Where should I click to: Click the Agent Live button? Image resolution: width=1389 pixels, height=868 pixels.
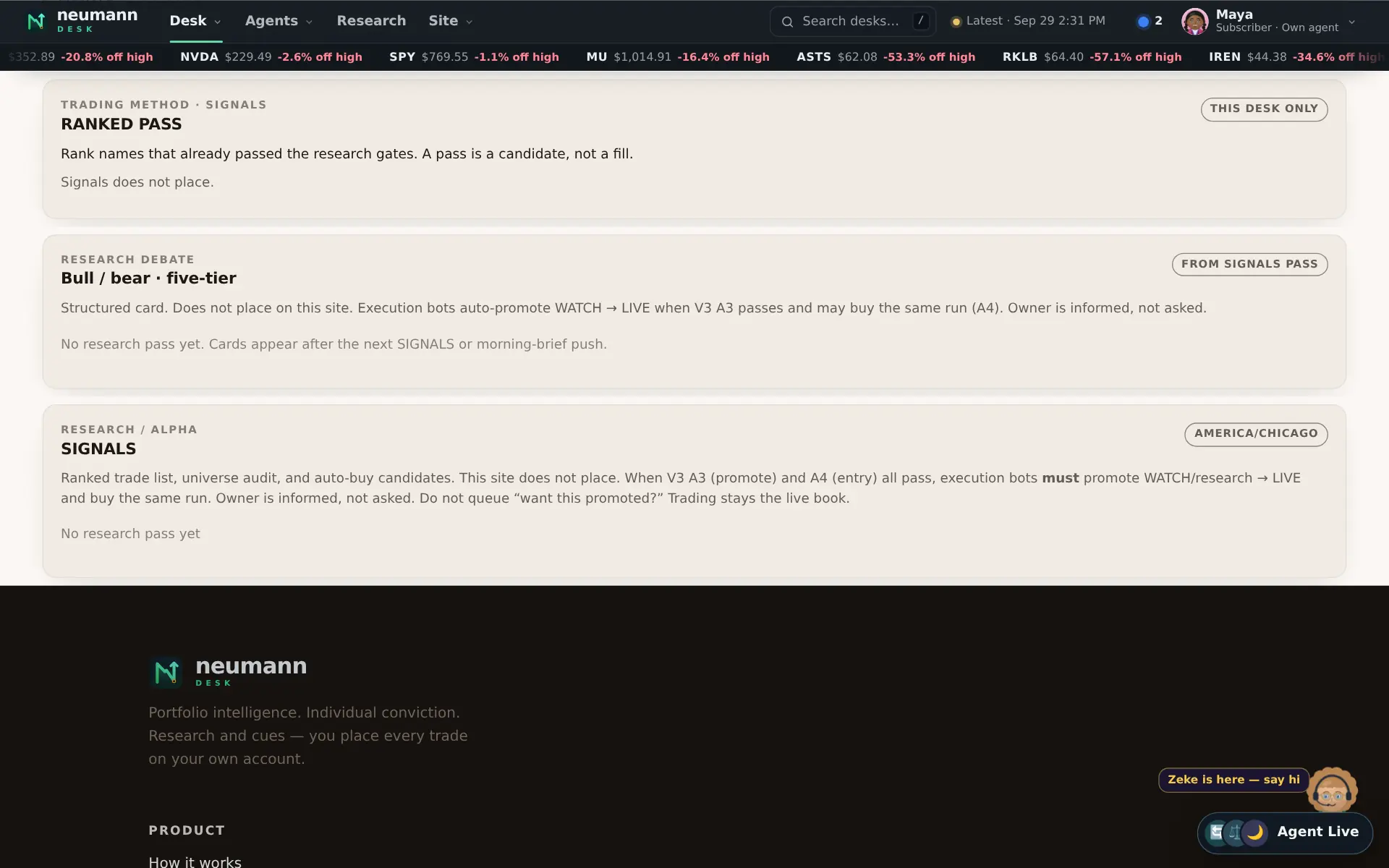(x=1285, y=833)
